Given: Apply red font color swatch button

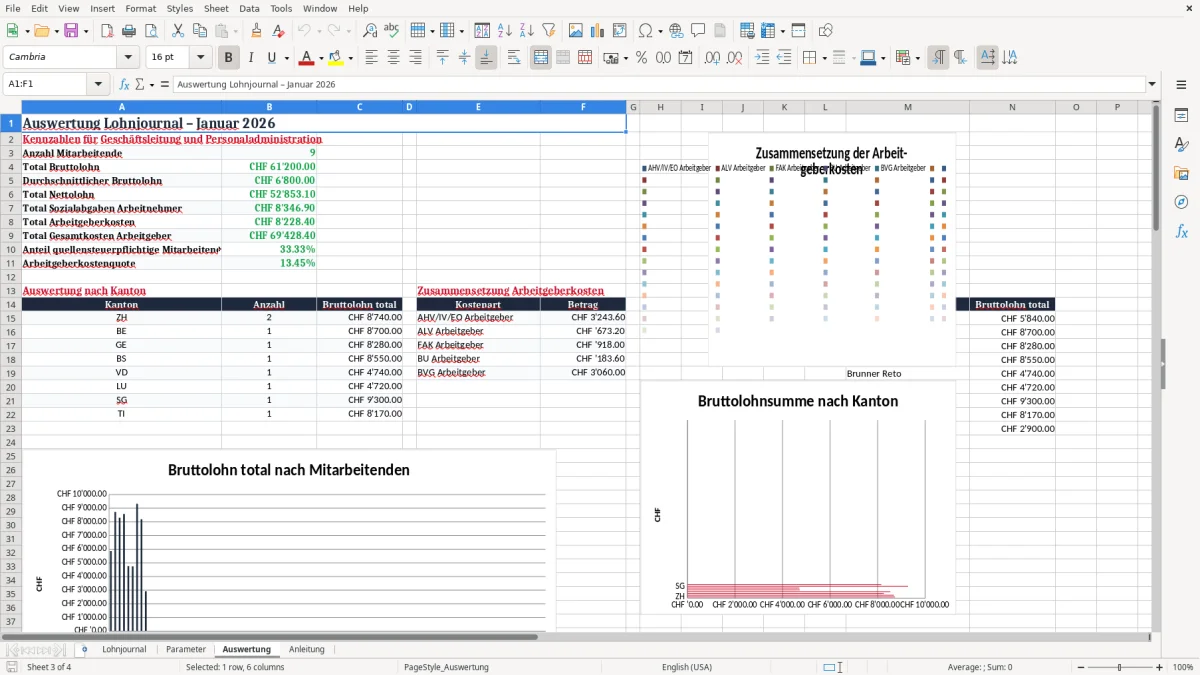Looking at the screenshot, I should (x=306, y=58).
